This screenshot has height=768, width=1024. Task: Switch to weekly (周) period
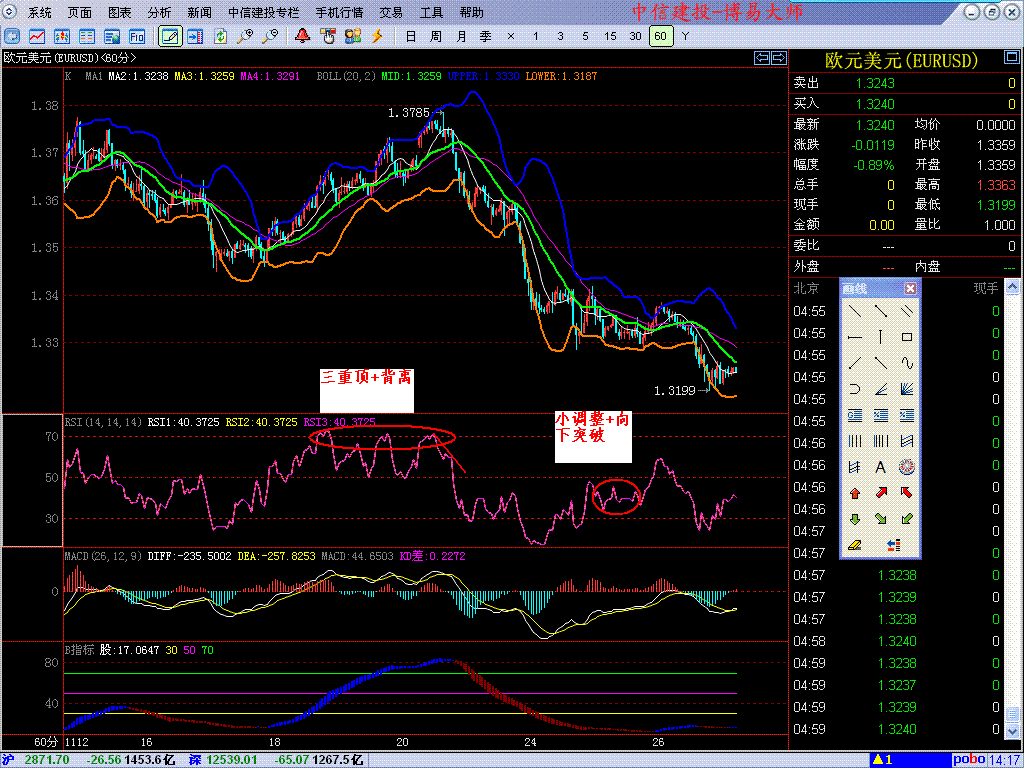click(436, 37)
